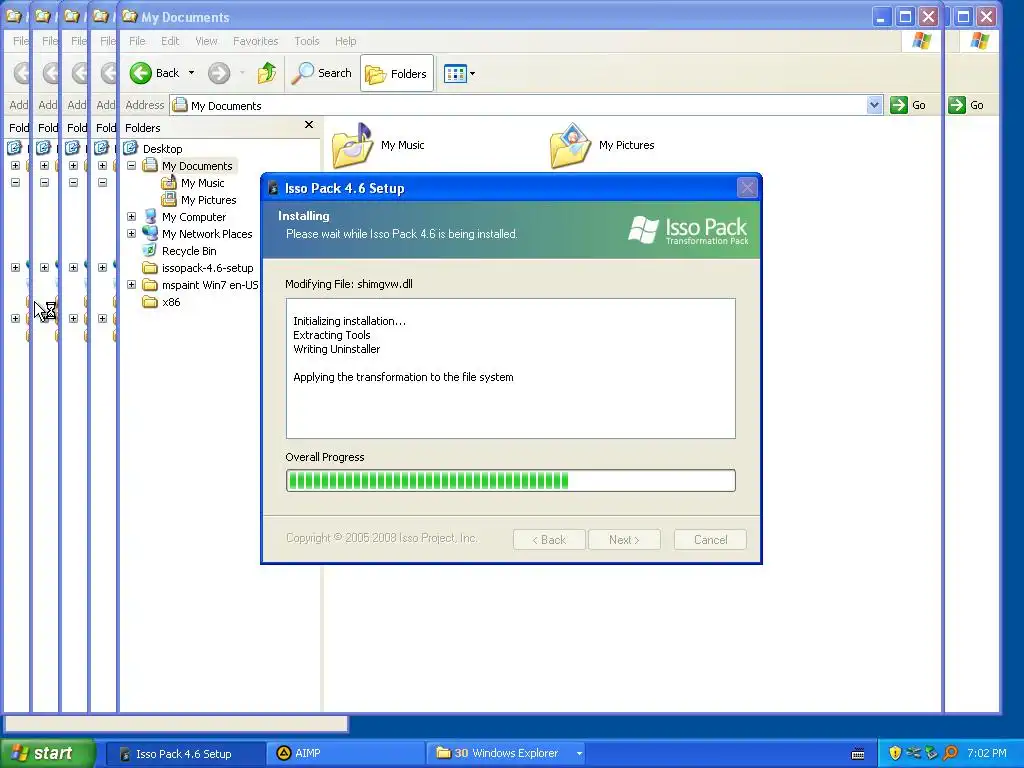Open the My Pictures folder icon in content pane
The image size is (1024, 768).
coord(570,145)
